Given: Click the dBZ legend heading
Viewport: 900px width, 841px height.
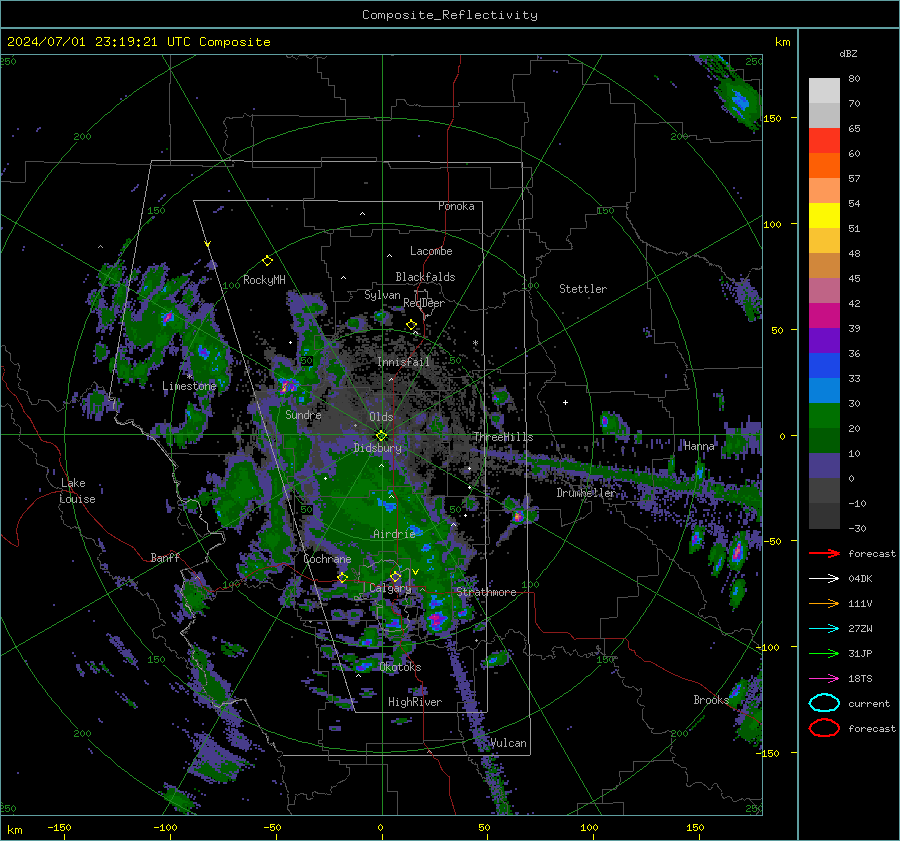Looking at the screenshot, I should coord(848,53).
